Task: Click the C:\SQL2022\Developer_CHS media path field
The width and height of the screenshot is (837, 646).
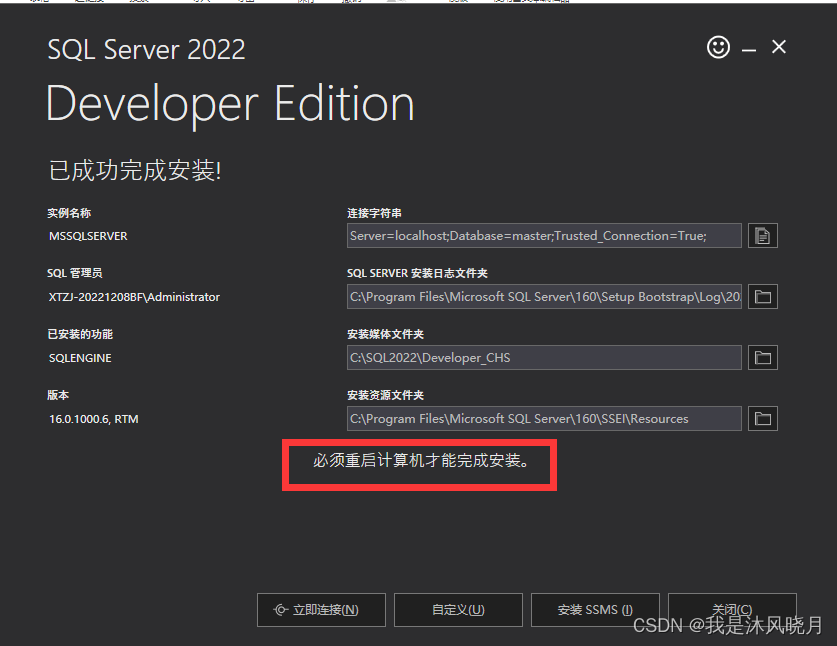Action: (544, 358)
